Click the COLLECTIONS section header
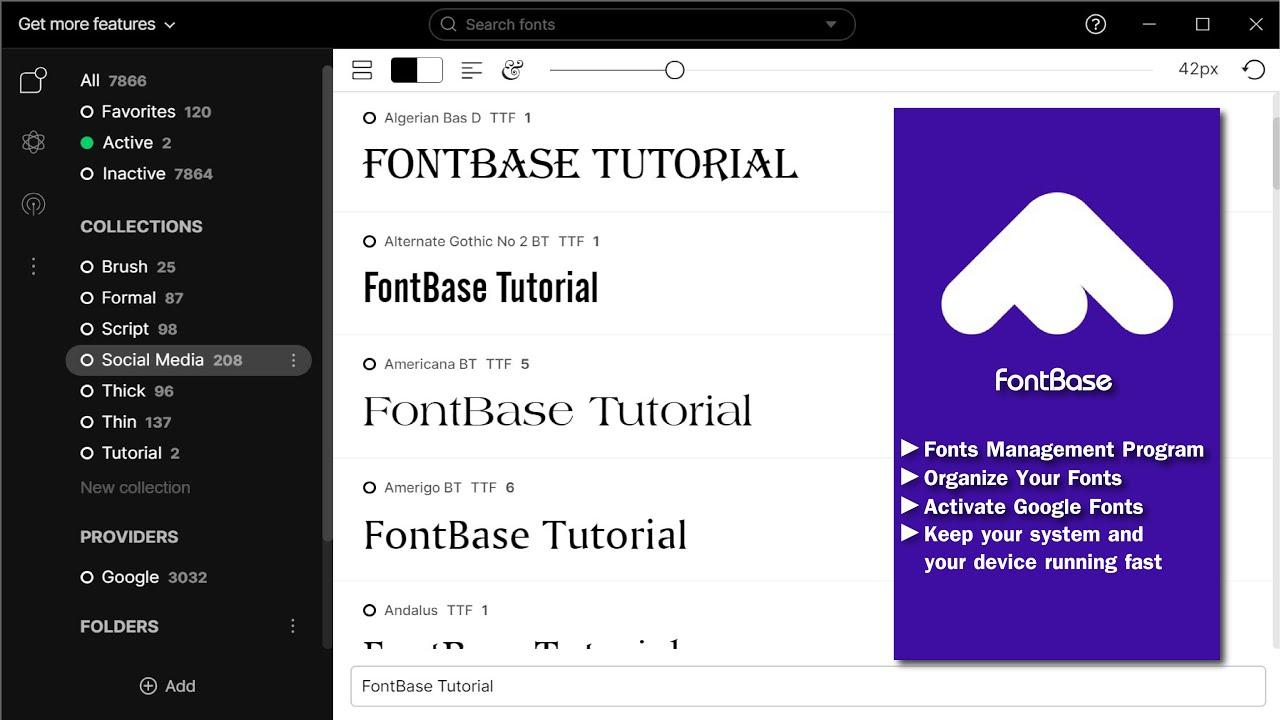1280x720 pixels. tap(141, 227)
